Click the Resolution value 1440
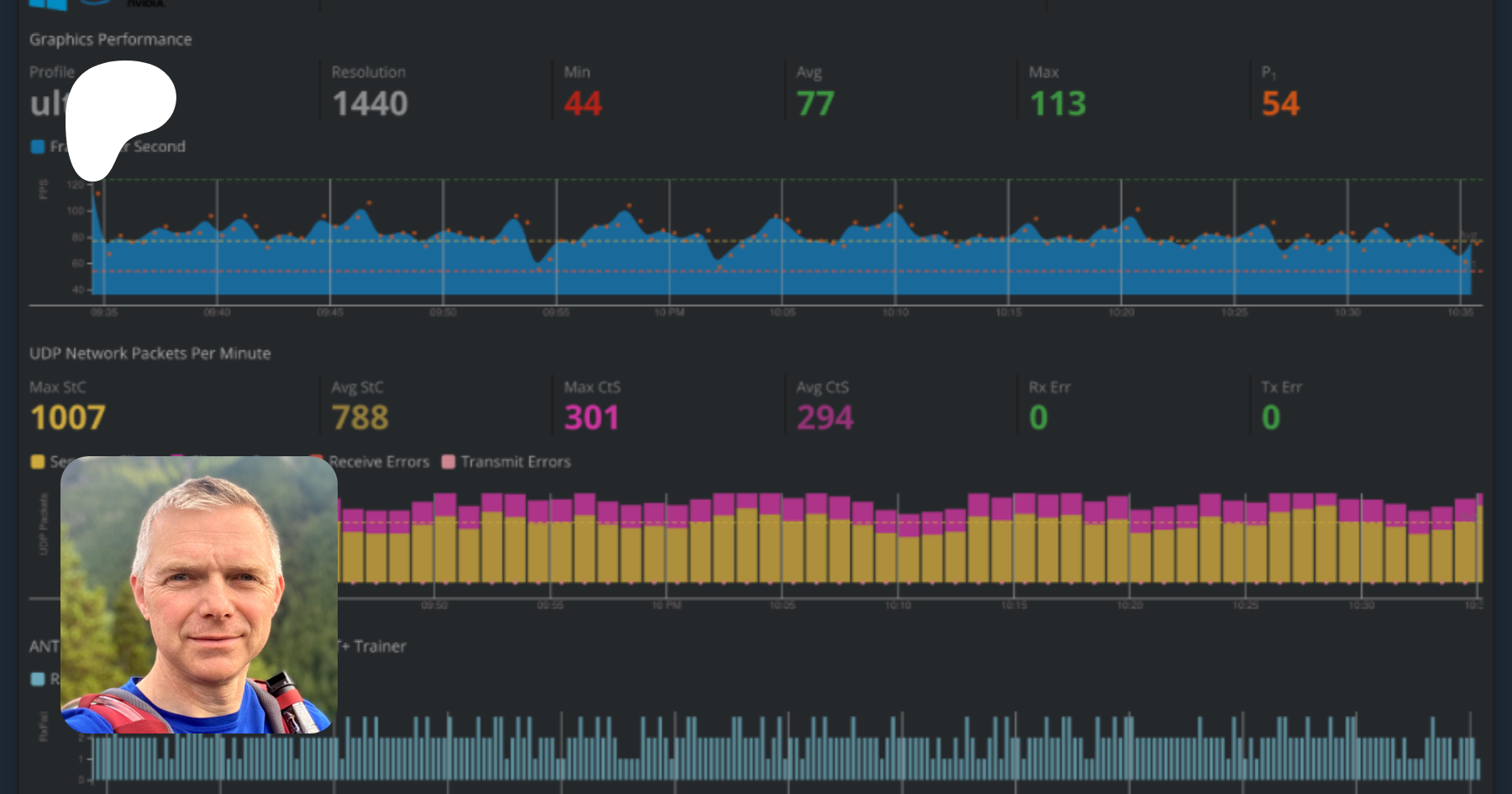 [370, 104]
